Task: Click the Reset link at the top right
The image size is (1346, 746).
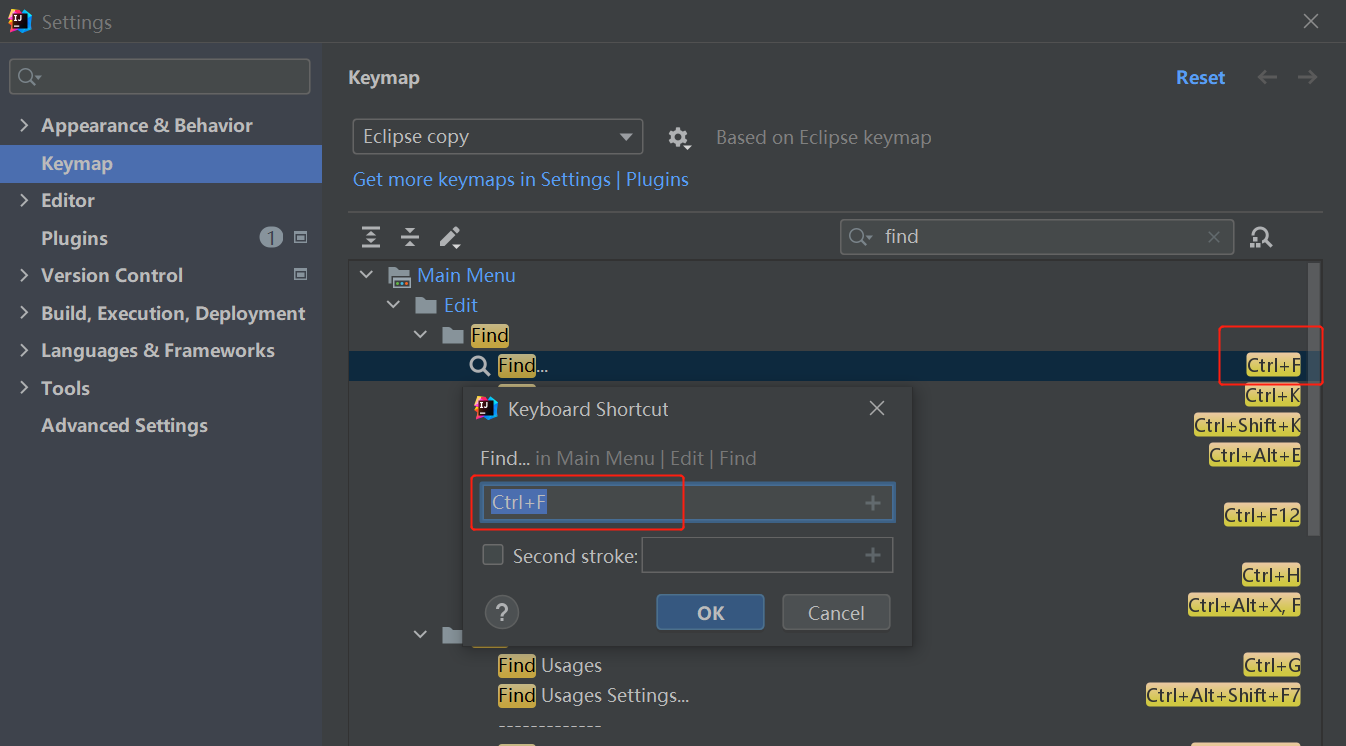Action: point(1200,77)
